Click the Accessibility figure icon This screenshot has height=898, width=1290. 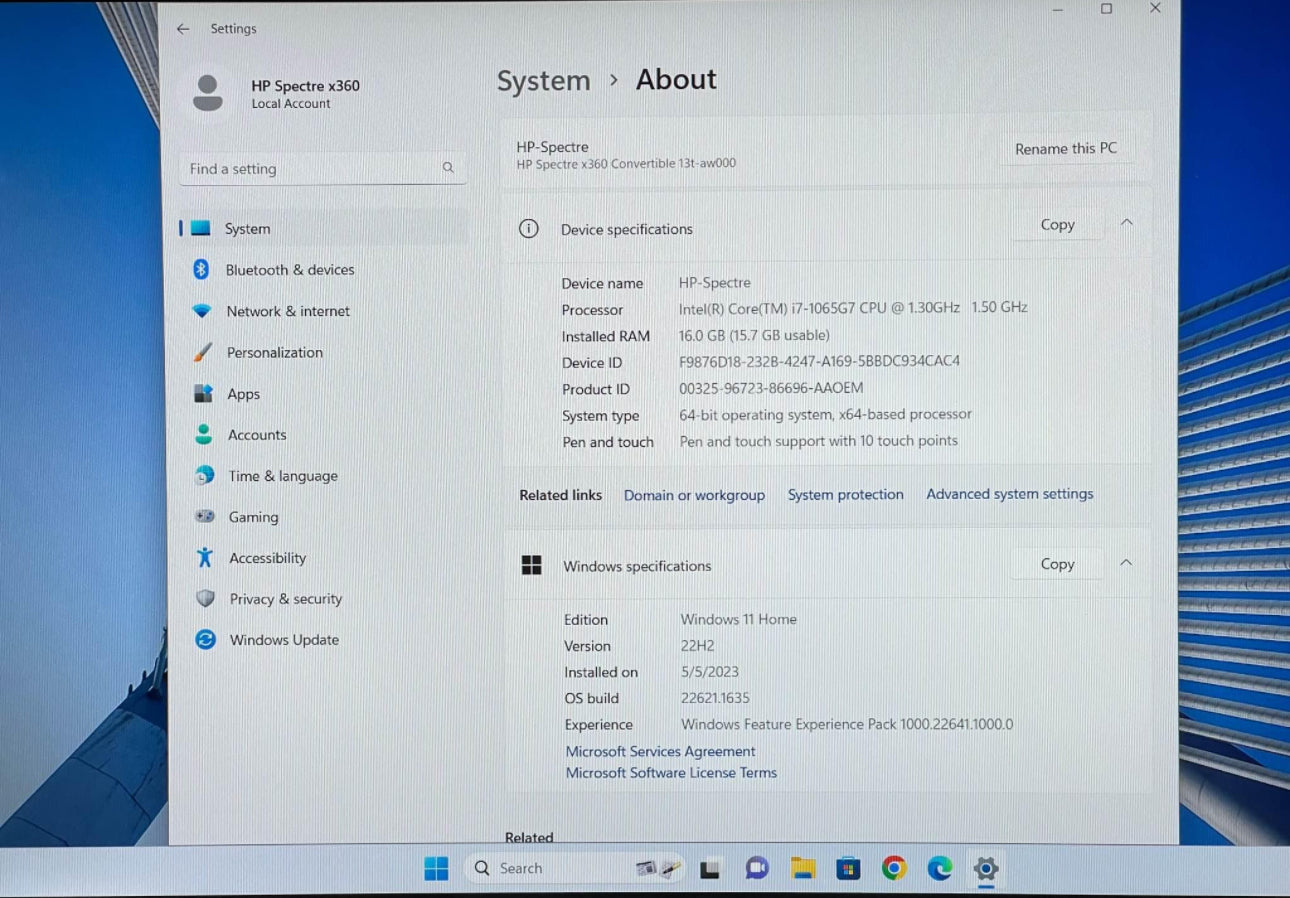pyautogui.click(x=205, y=558)
